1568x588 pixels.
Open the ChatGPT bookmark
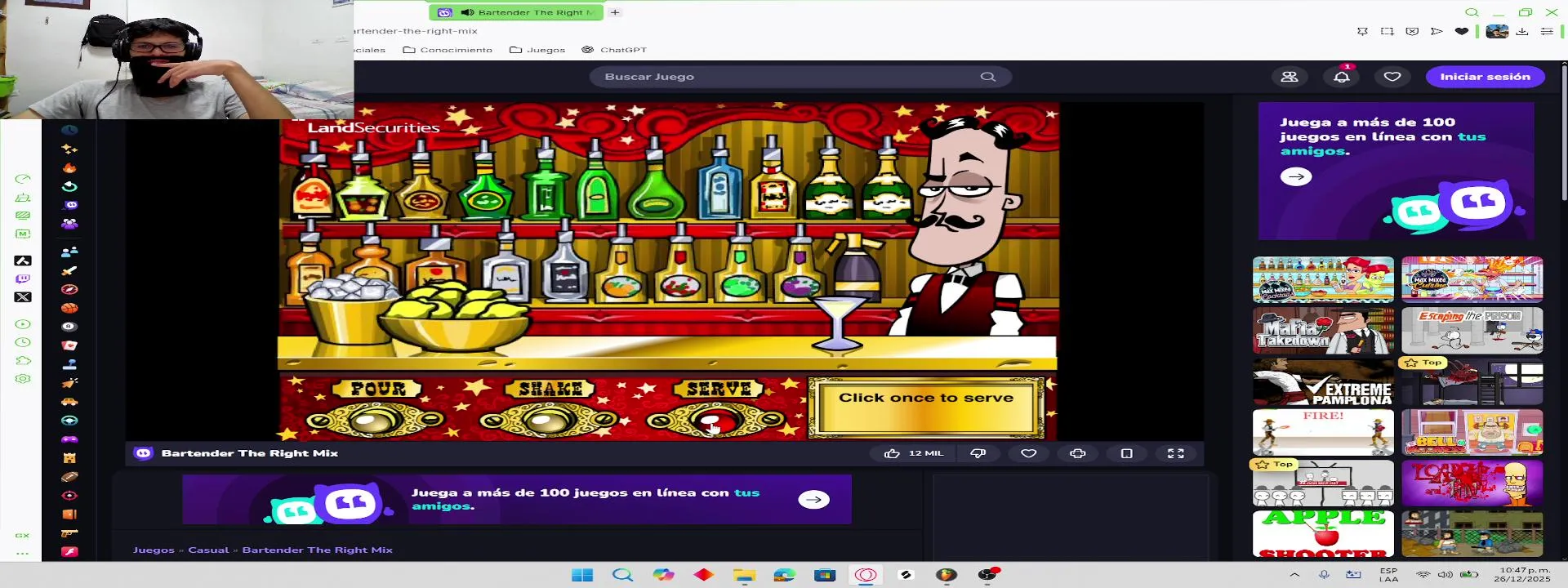(x=614, y=50)
